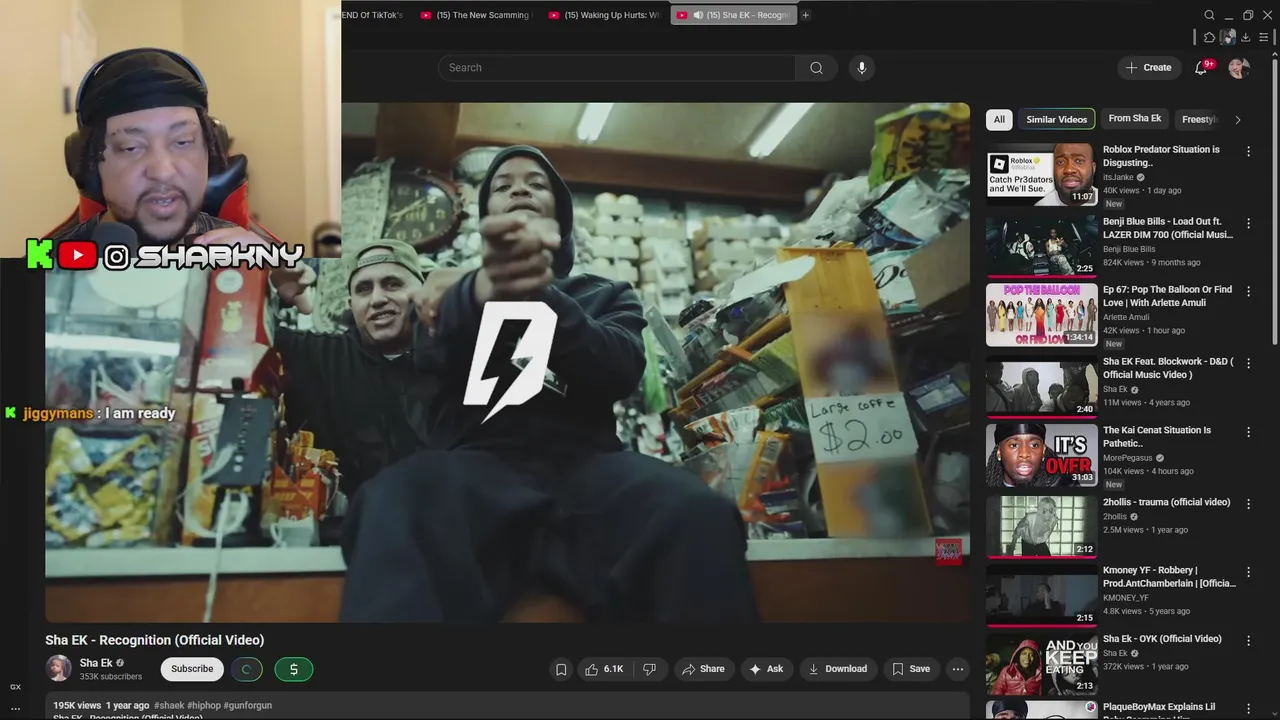Activate voice search microphone icon
1280x720 pixels.
(x=862, y=68)
